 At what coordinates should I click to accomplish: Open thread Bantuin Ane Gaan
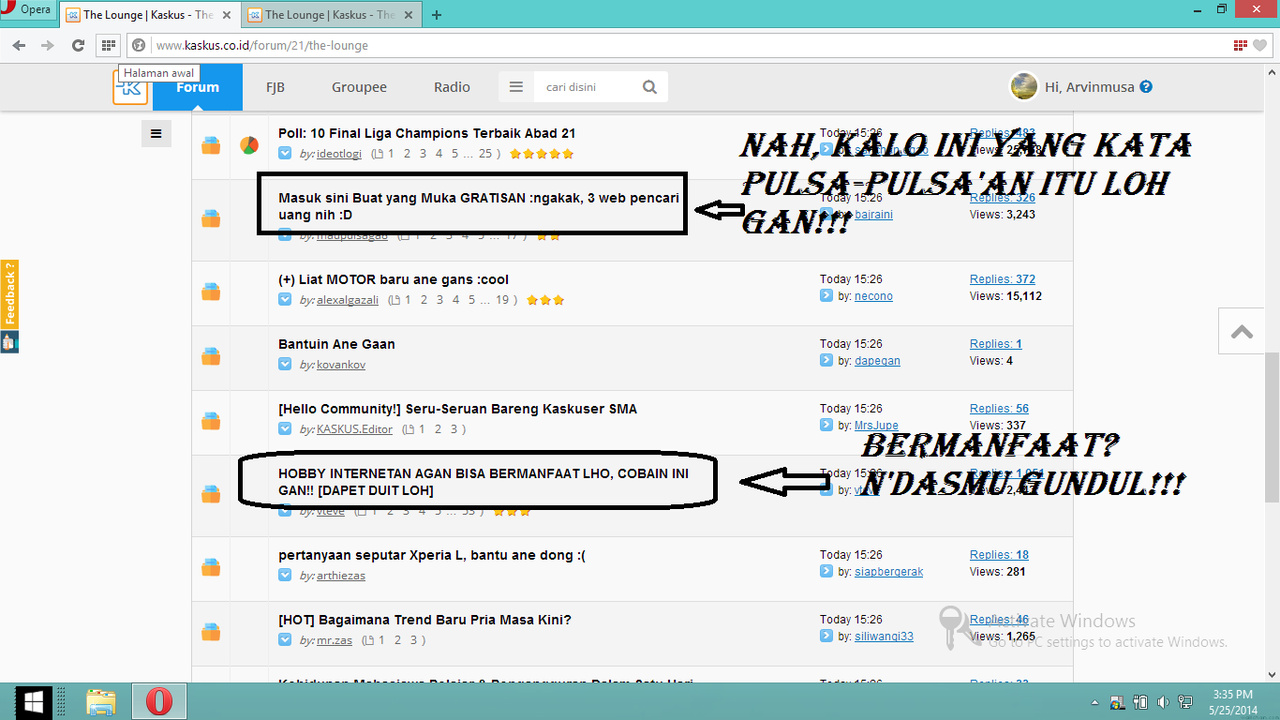pos(337,344)
